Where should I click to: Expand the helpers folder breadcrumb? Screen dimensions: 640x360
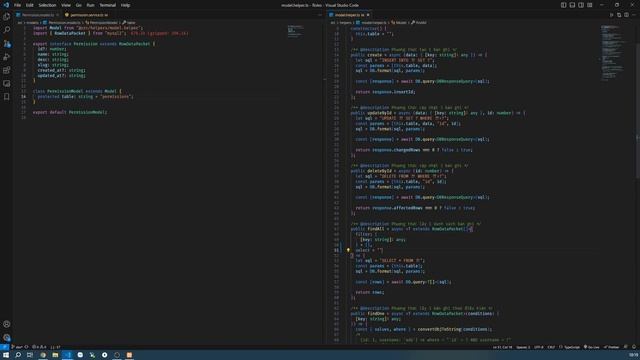pyautogui.click(x=345, y=23)
